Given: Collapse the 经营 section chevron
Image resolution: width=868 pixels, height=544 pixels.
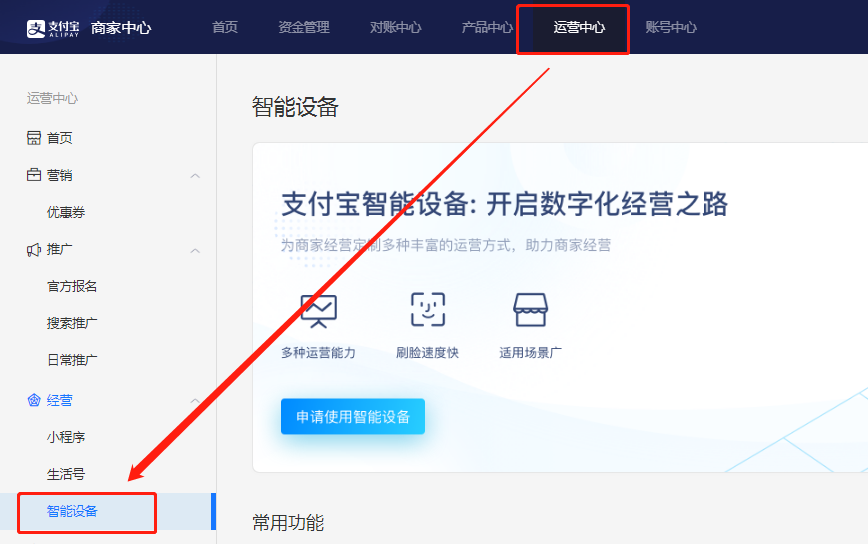Looking at the screenshot, I should pyautogui.click(x=195, y=400).
